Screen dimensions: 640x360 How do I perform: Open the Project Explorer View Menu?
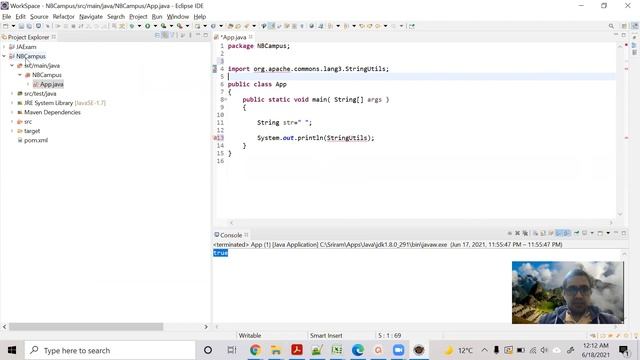[x=190, y=36]
